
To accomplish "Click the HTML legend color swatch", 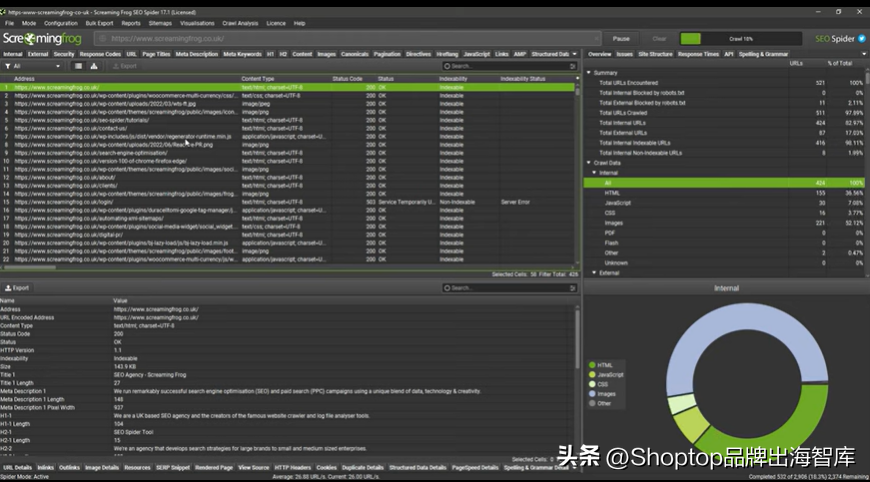I will tap(592, 365).
